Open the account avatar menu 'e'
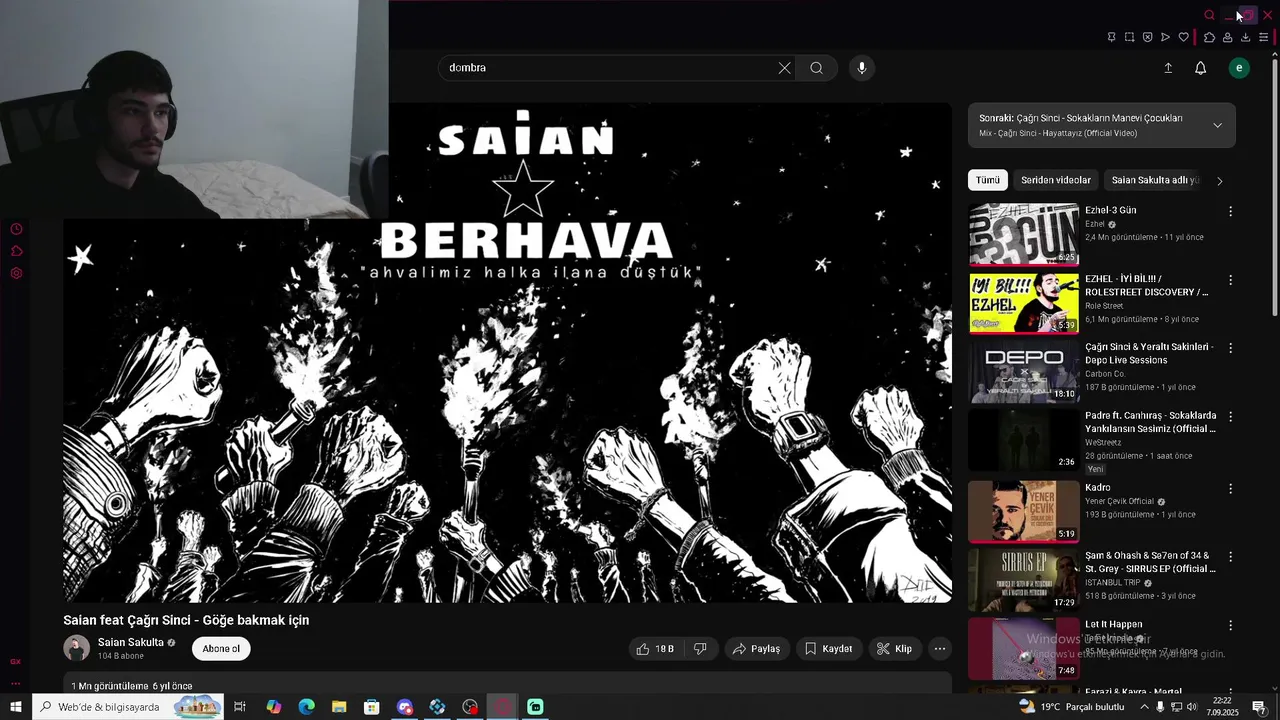Viewport: 1280px width, 720px height. [x=1239, y=68]
